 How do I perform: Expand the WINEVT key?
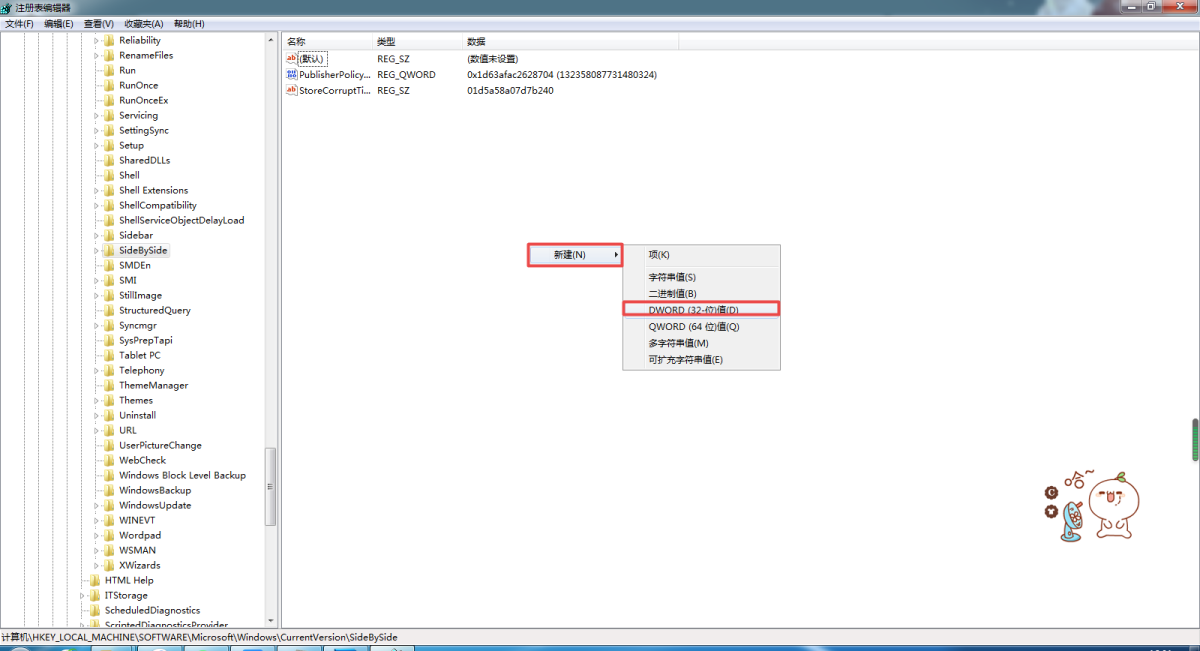[x=98, y=521]
